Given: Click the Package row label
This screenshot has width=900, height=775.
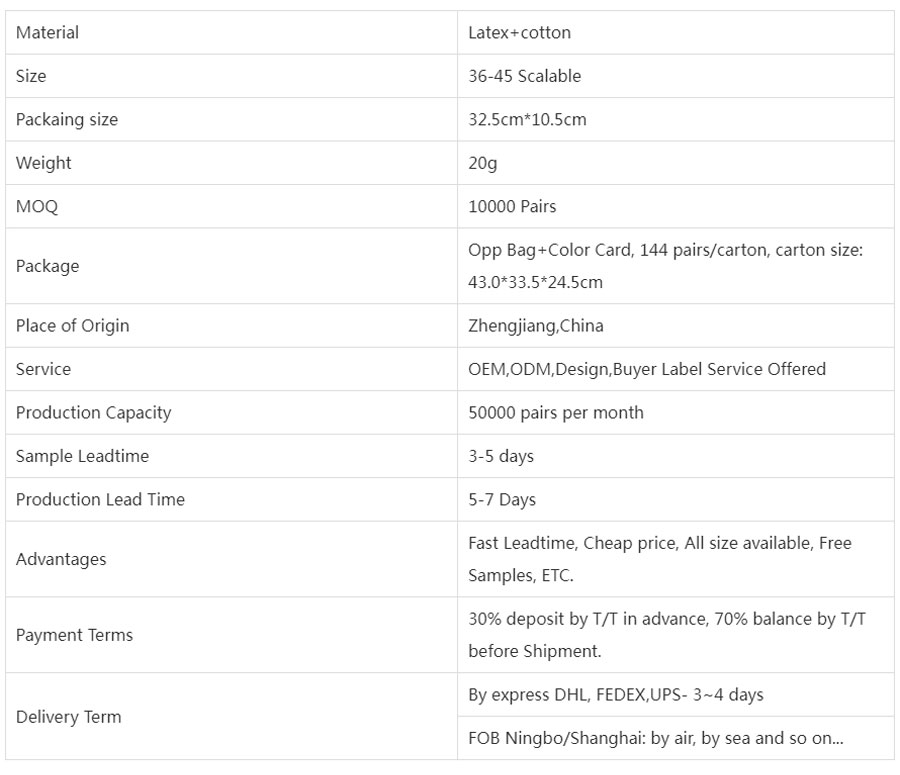Looking at the screenshot, I should coord(47,266).
